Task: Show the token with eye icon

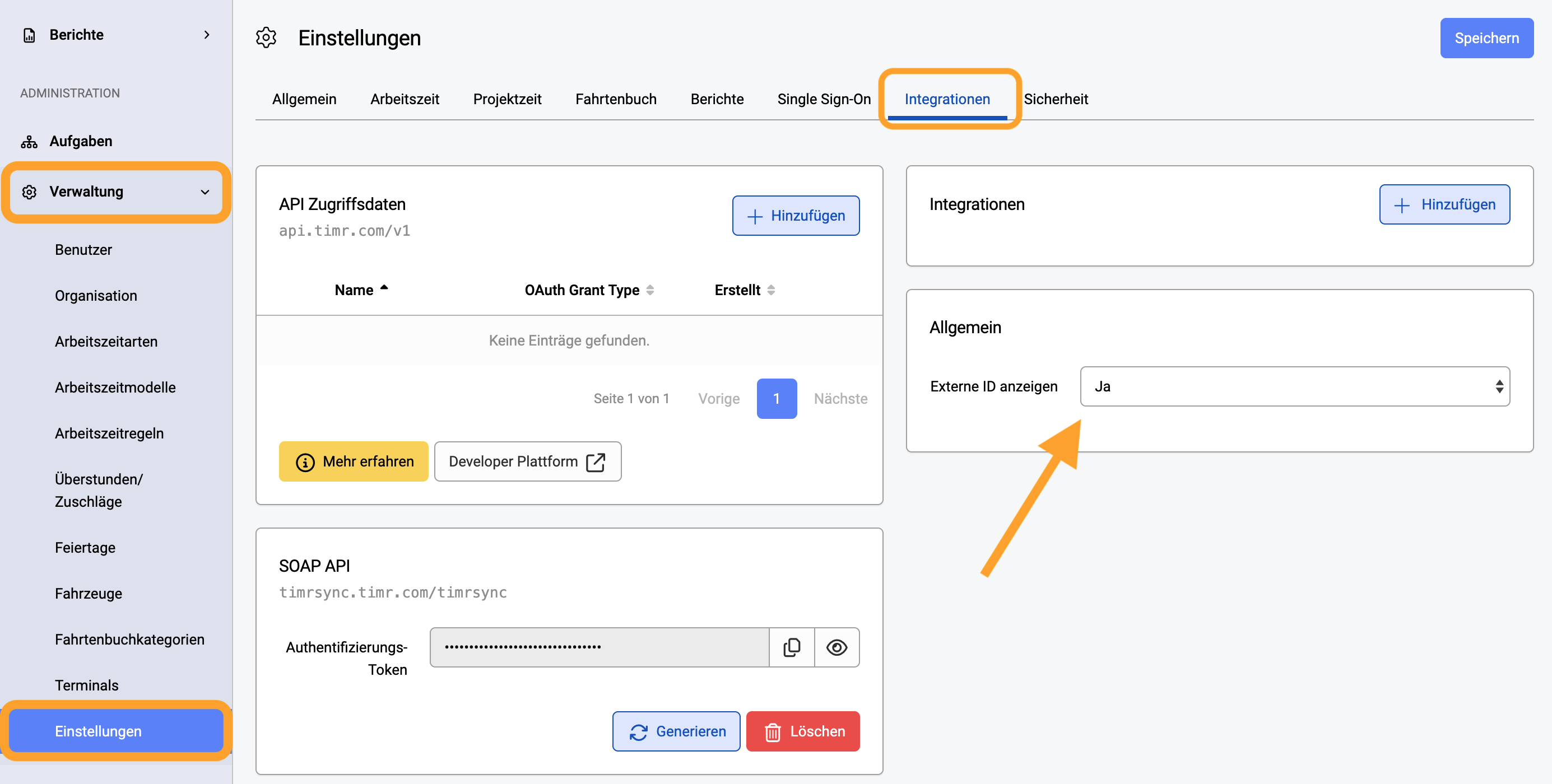Action: coord(837,647)
